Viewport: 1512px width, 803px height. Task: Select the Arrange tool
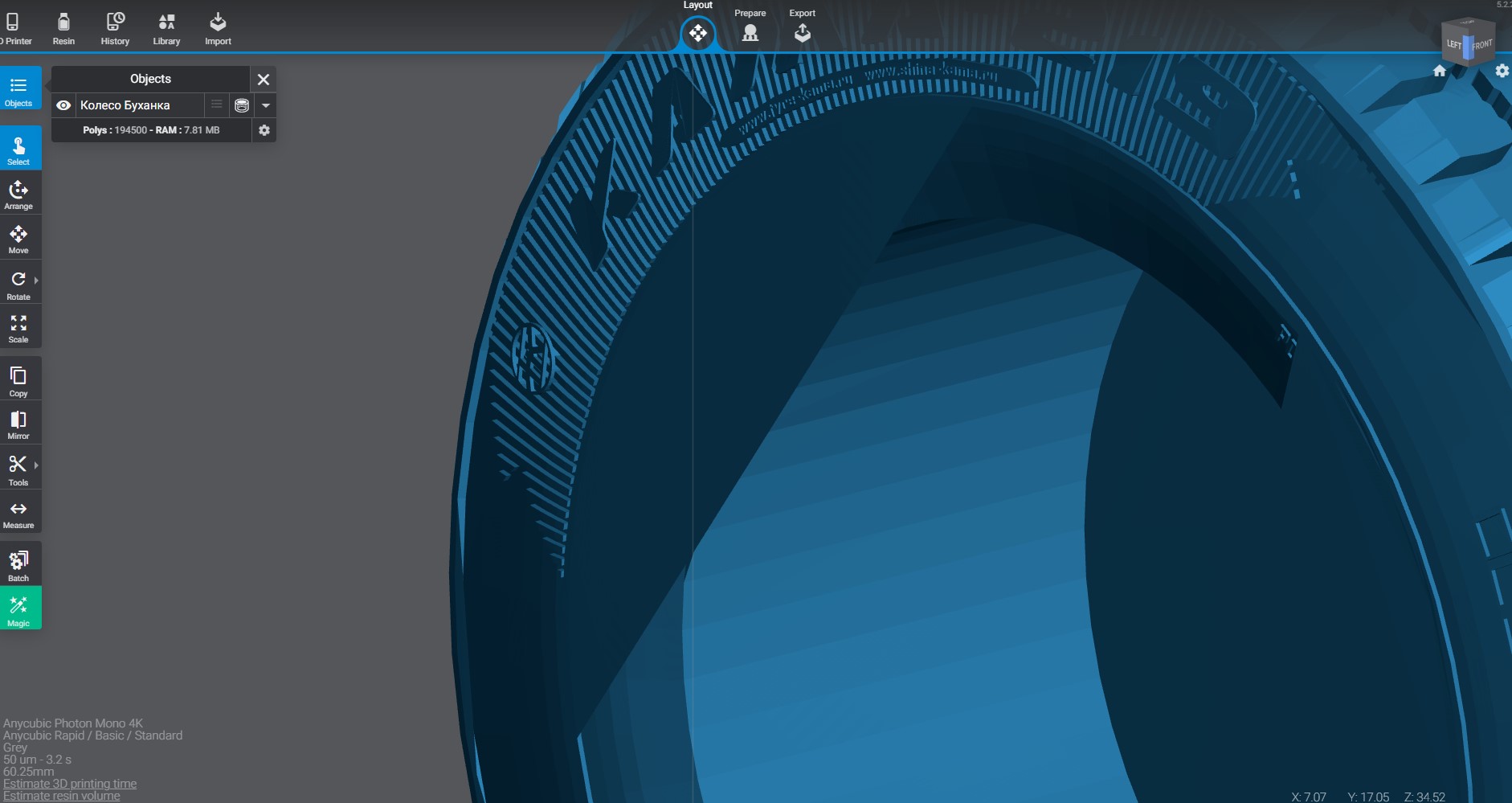coord(18,195)
